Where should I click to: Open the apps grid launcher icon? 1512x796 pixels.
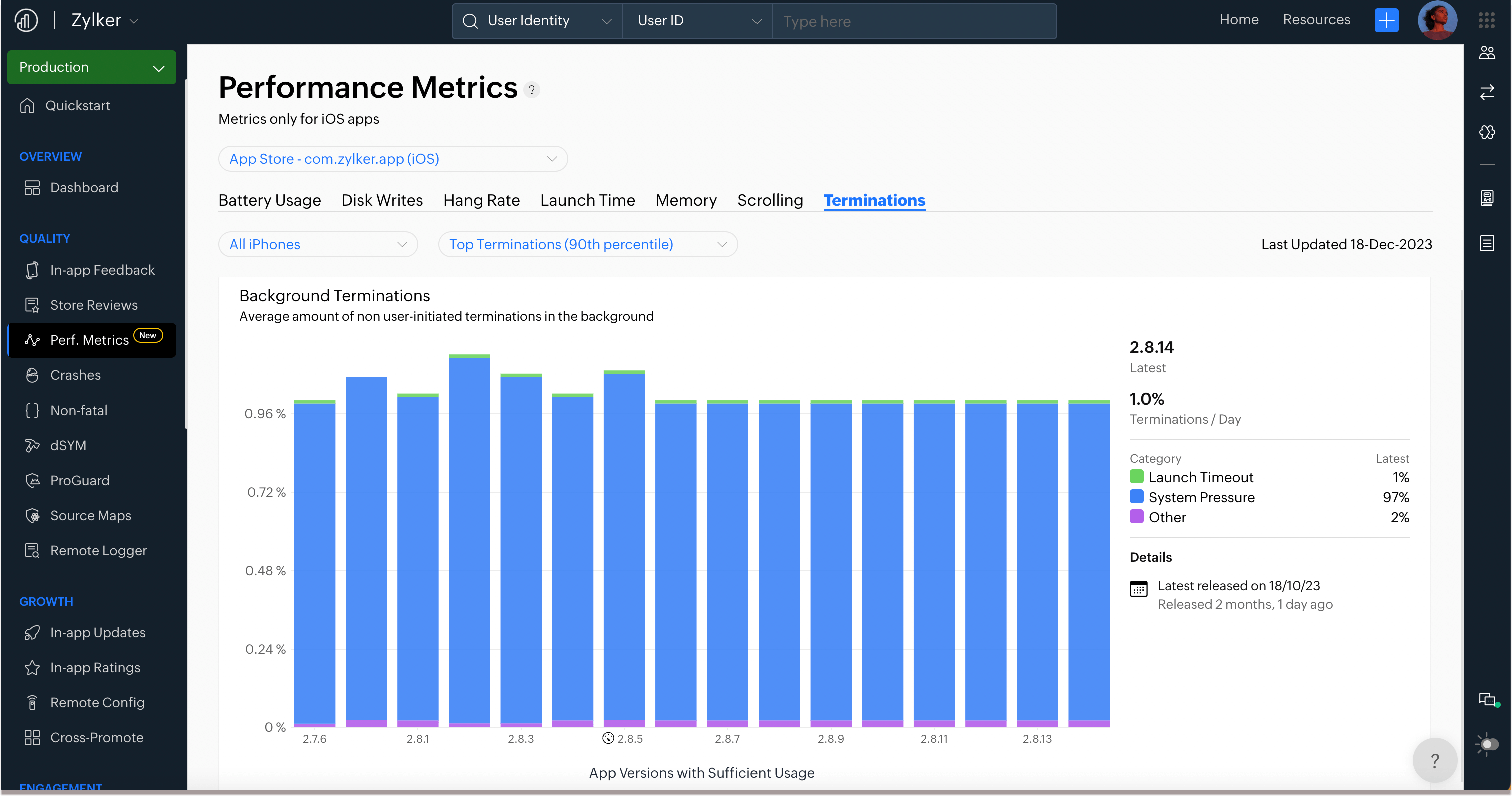pos(1487,20)
